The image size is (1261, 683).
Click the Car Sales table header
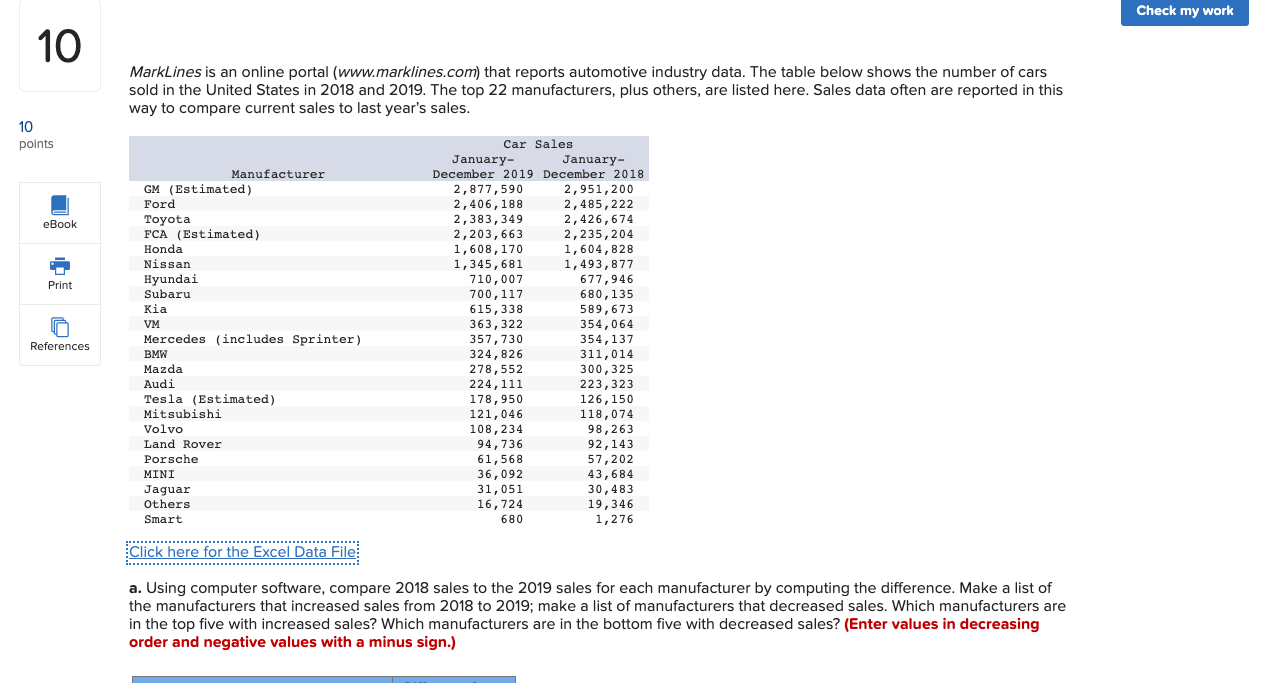[536, 143]
